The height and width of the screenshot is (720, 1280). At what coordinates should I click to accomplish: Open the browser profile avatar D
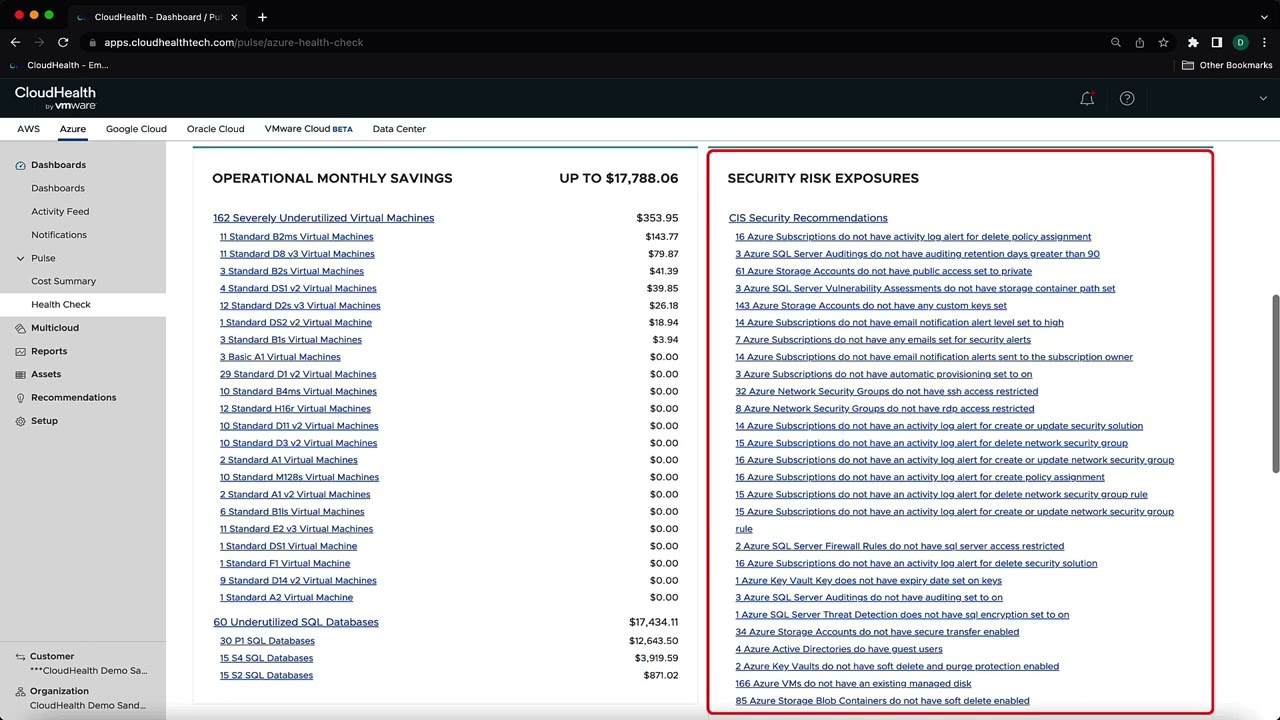point(1241,42)
